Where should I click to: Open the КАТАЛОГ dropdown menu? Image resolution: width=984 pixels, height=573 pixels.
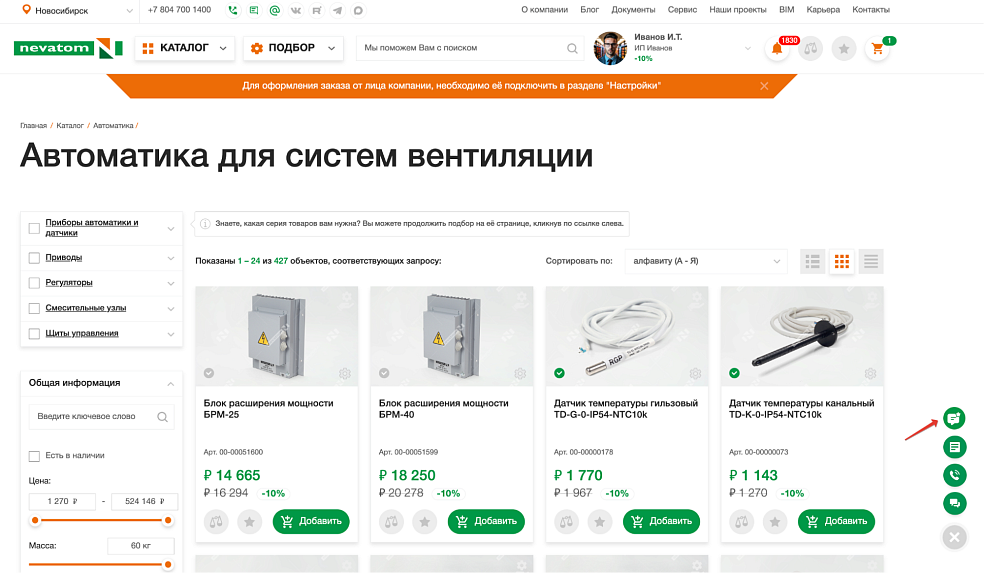pos(184,48)
